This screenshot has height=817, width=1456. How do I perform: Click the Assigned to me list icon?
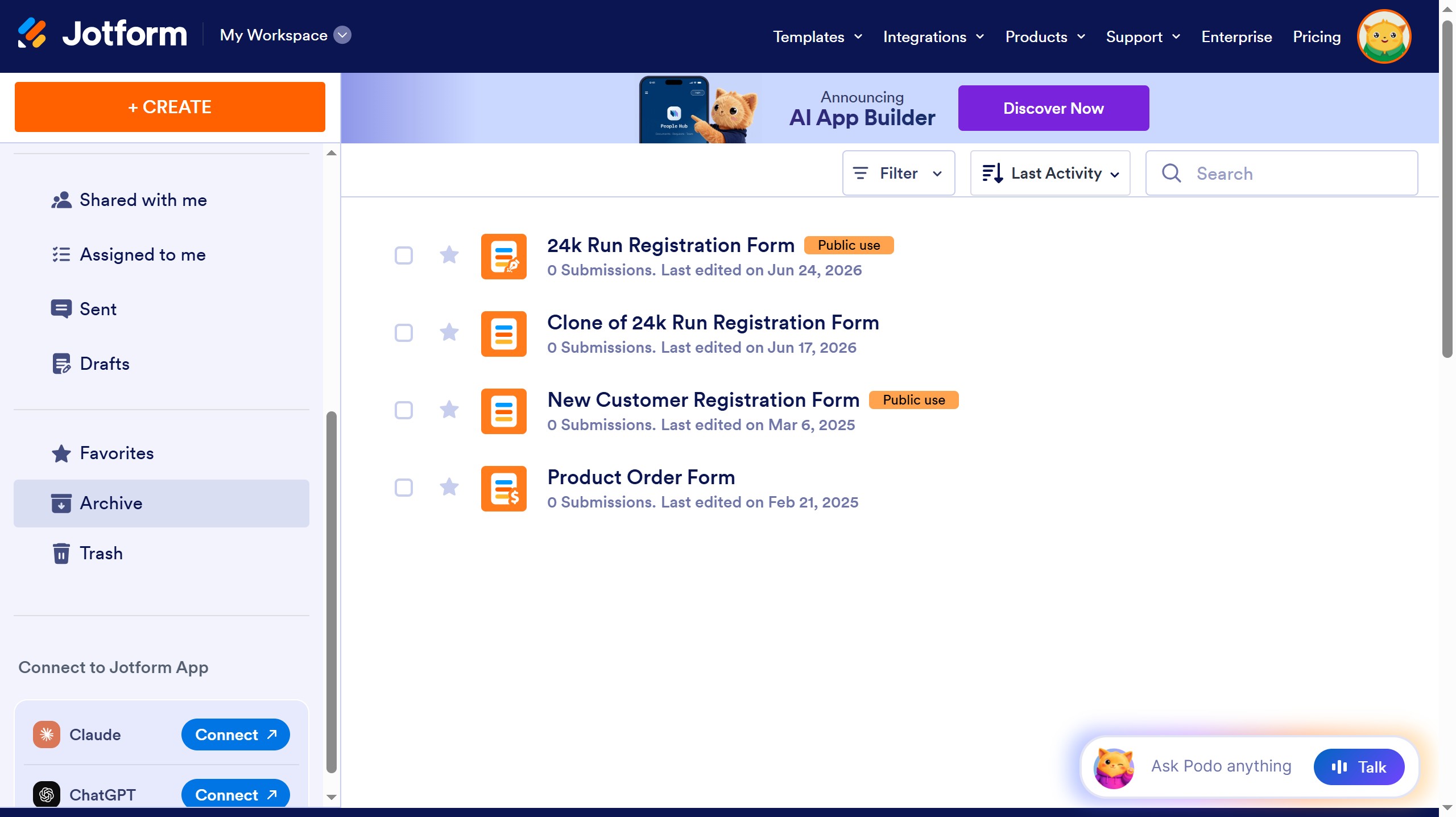(61, 255)
